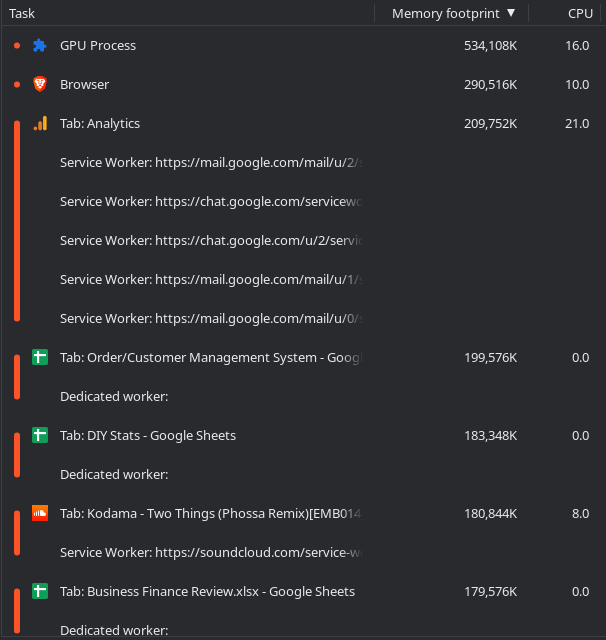Click the sort arrow beside Memory footprint
Image resolution: width=606 pixels, height=640 pixels.
pyautogui.click(x=511, y=13)
